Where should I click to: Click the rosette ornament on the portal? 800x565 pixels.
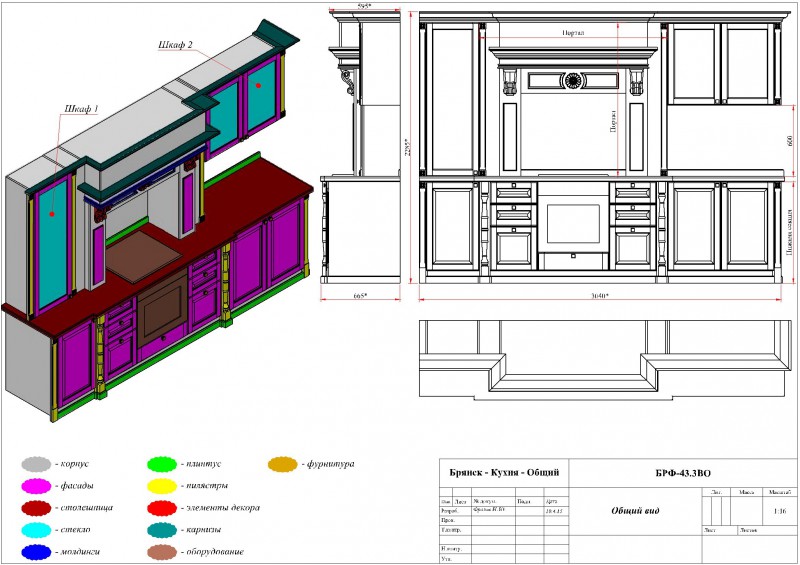pos(573,80)
